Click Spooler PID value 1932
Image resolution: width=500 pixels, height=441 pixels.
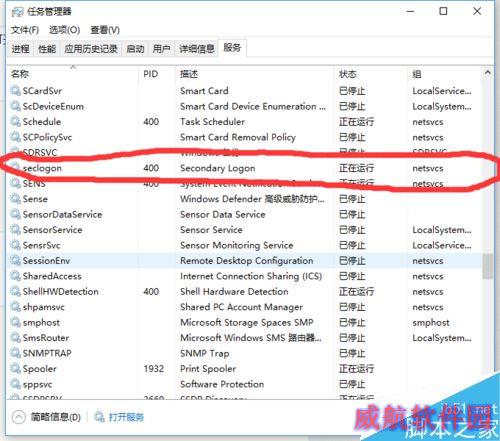tap(154, 369)
